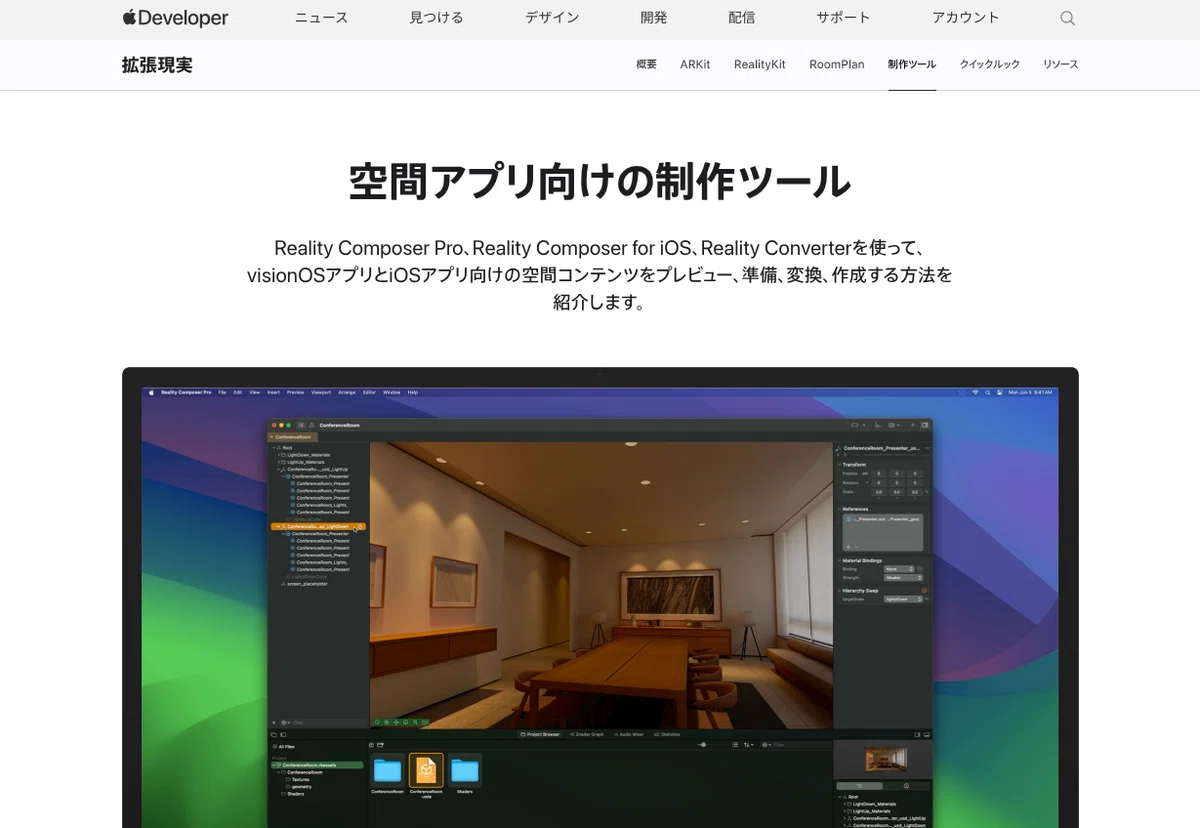
Task: Select the ConferenceRoom scene tab
Action: [295, 437]
